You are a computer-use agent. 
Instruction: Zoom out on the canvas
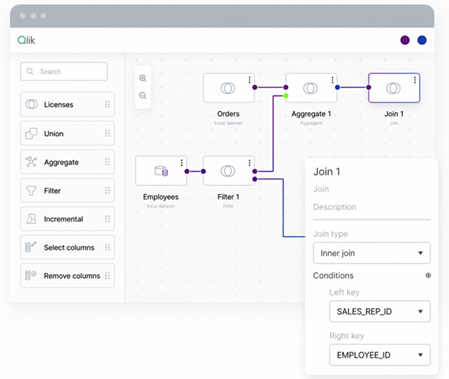coord(143,96)
